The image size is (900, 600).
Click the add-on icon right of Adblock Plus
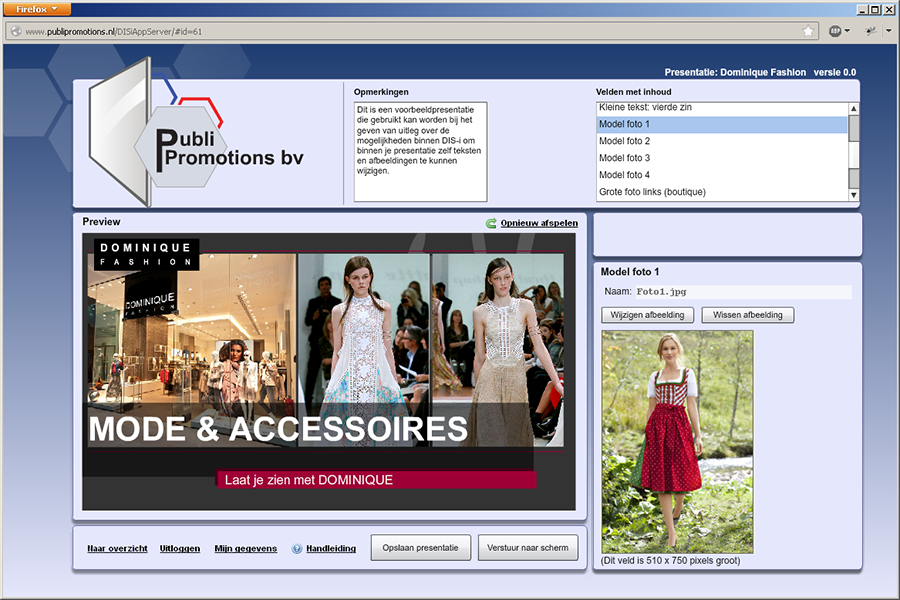[871, 31]
